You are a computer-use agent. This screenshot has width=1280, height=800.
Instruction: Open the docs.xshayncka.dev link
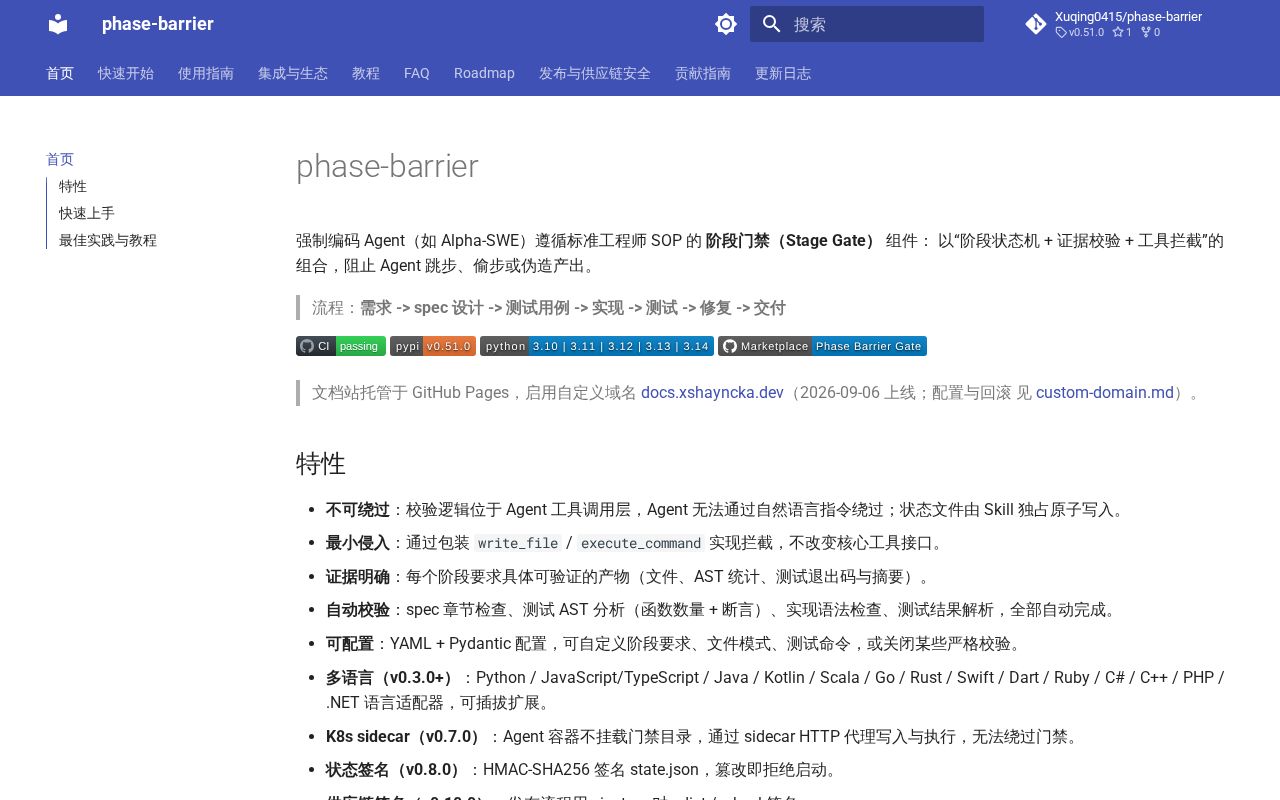712,392
